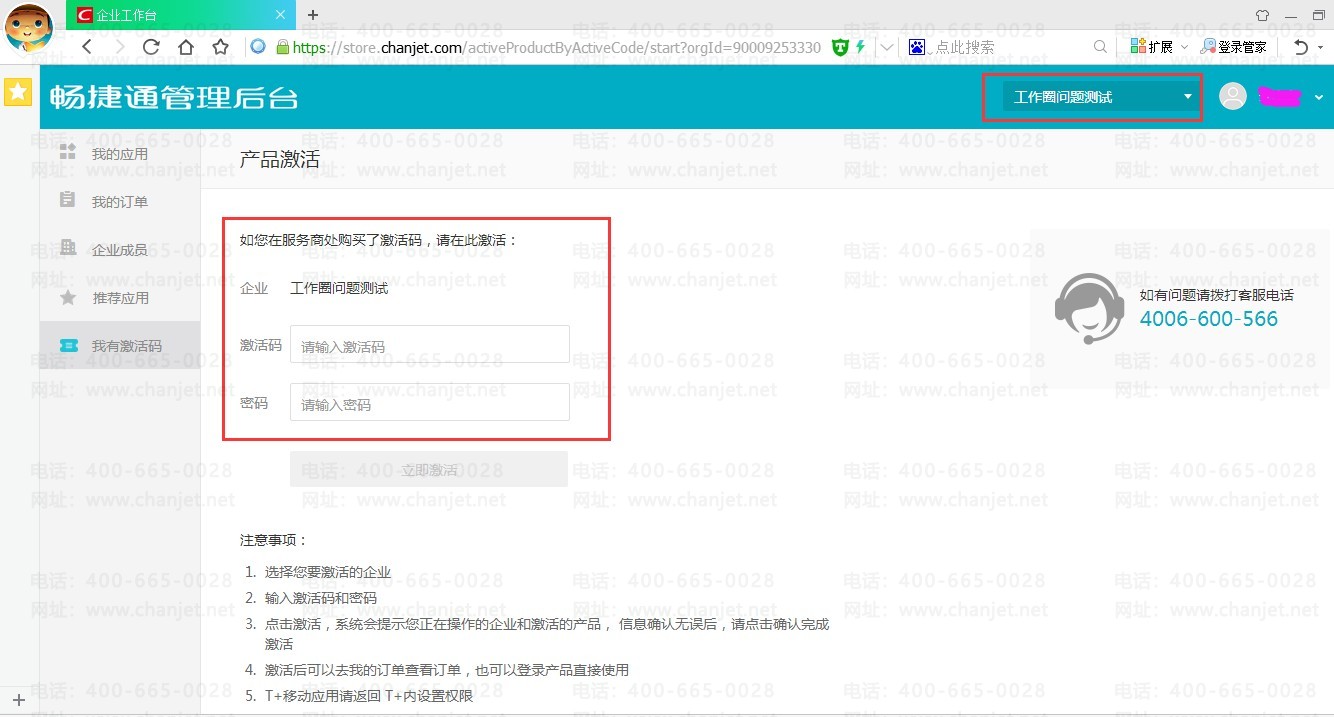Go to browser home icon
Image resolution: width=1334 pixels, height=717 pixels.
(186, 47)
